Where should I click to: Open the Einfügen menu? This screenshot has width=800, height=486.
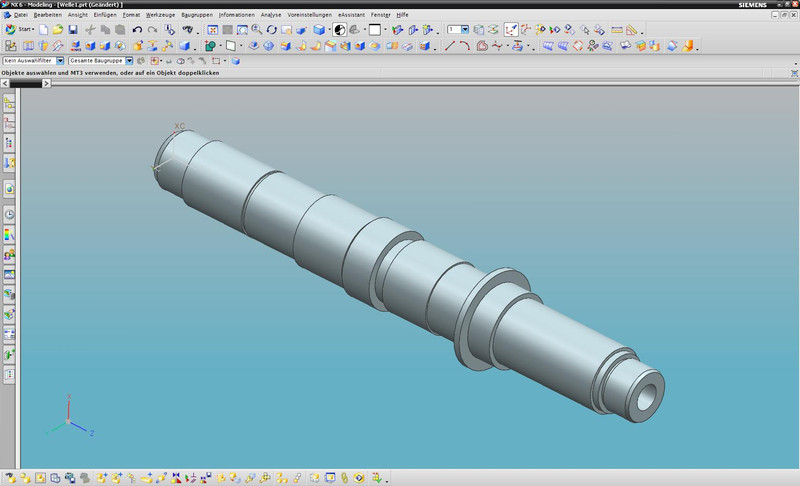[104, 16]
